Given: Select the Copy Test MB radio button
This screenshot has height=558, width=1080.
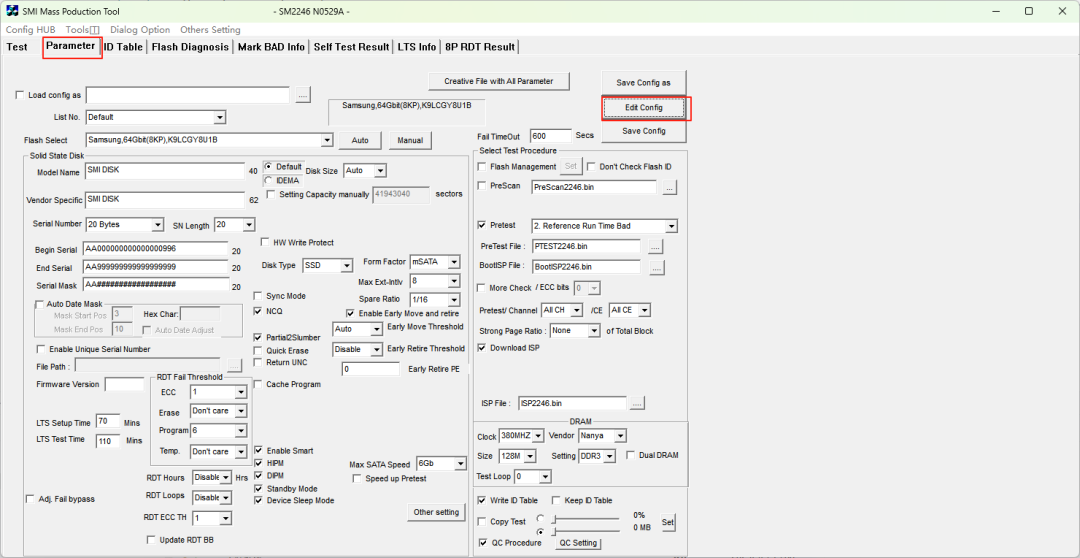Looking at the screenshot, I should pyautogui.click(x=541, y=531).
